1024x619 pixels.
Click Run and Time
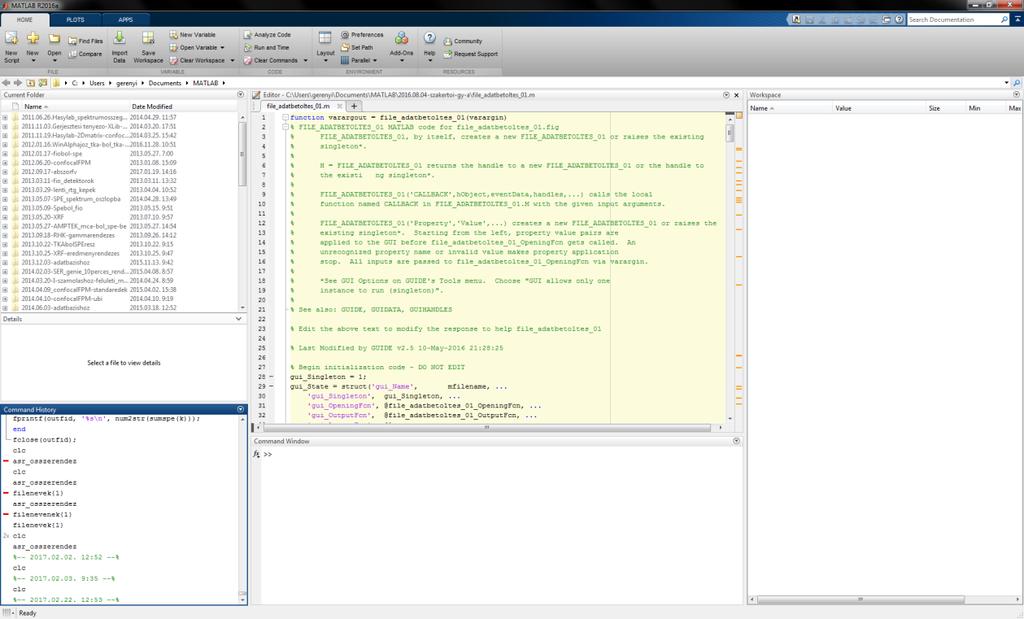click(266, 48)
